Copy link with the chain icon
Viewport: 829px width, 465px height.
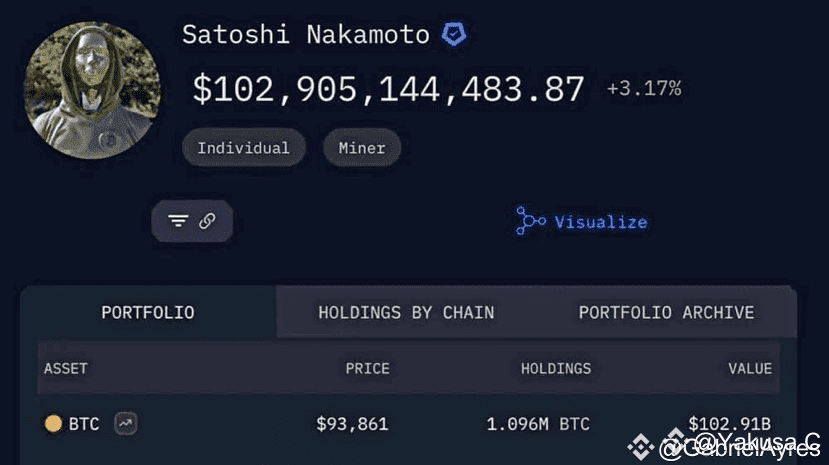tap(207, 221)
